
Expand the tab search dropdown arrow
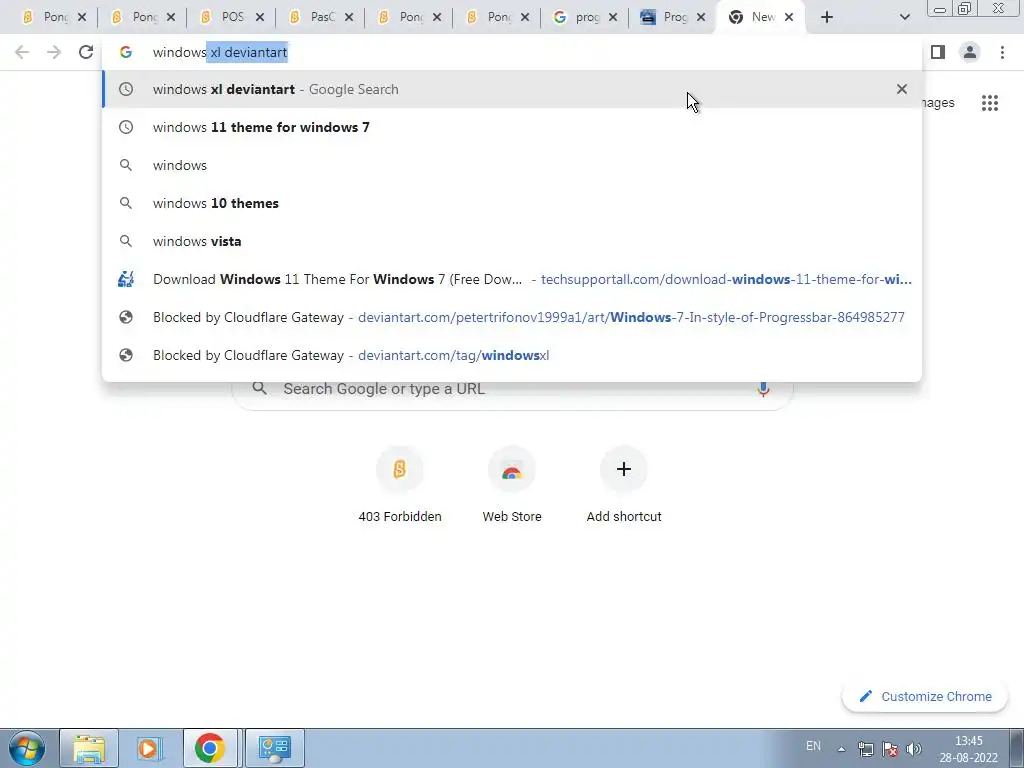coord(904,17)
